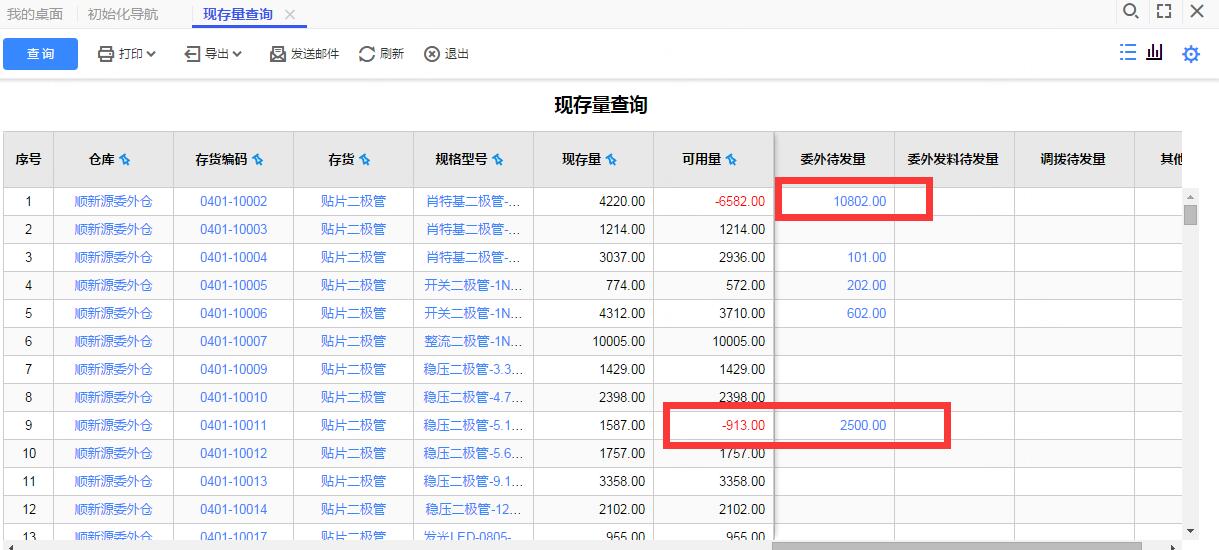1219x550 pixels.
Task: Toggle the fullscreen icon
Action: coord(1164,12)
